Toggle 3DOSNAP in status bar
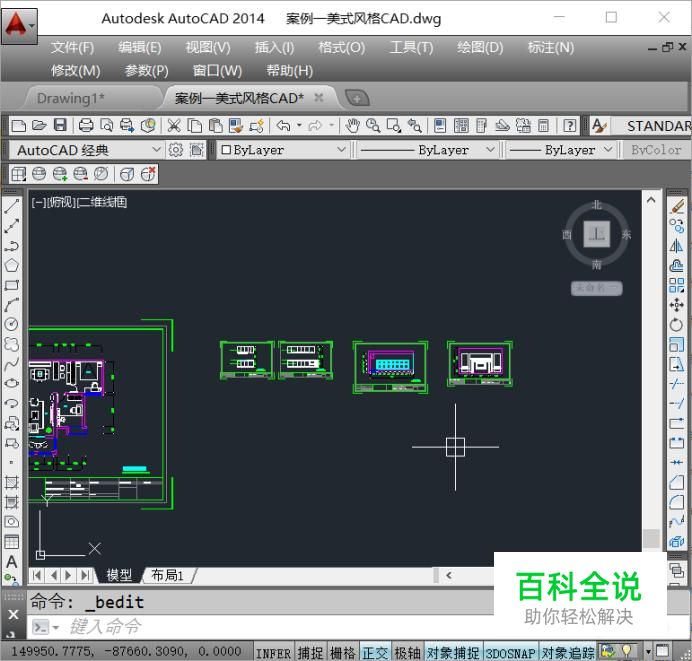This screenshot has height=661, width=692. 511,653
